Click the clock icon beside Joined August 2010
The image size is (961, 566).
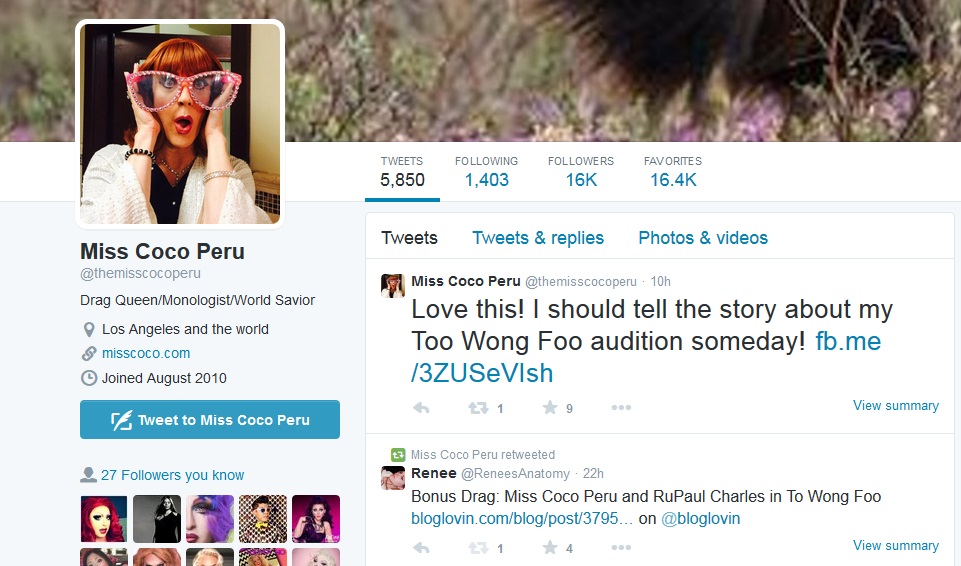coord(89,378)
